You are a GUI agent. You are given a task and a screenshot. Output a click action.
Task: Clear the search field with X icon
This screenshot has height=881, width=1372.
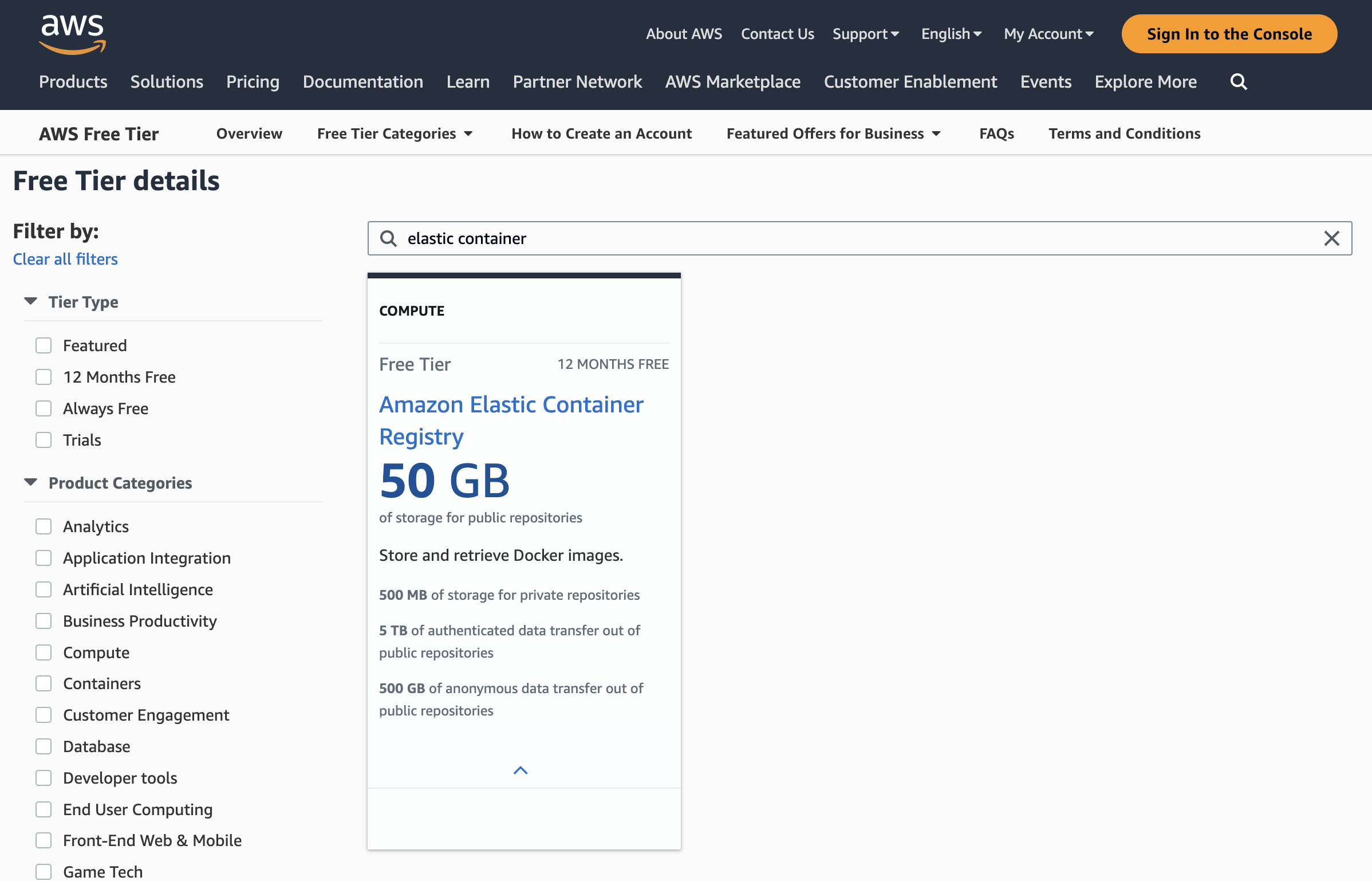click(1332, 238)
